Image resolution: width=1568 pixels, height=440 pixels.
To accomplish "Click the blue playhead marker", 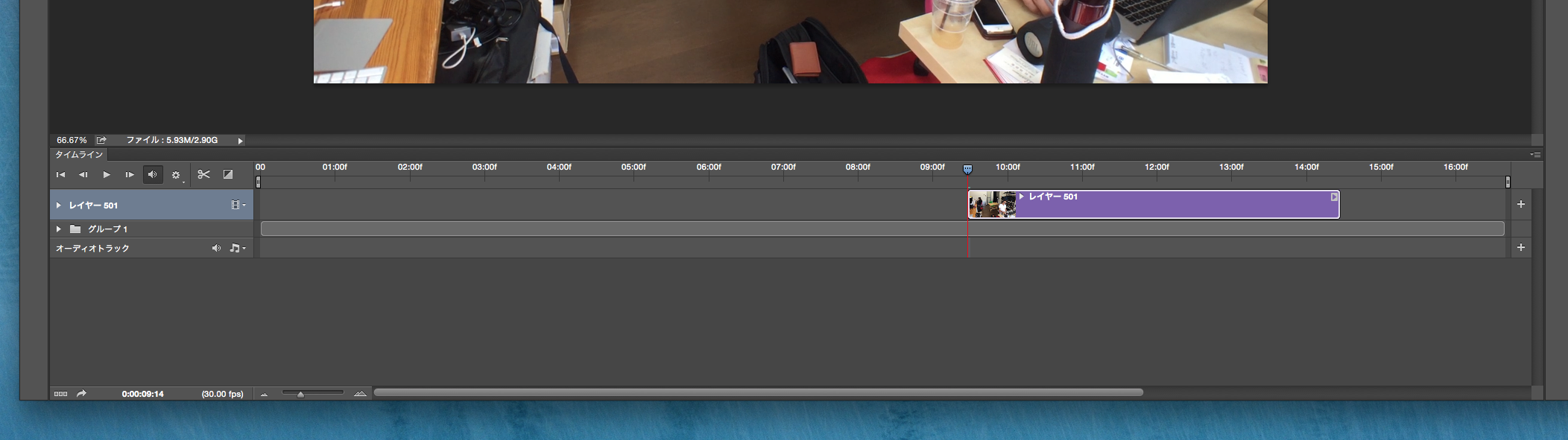I will click(967, 170).
